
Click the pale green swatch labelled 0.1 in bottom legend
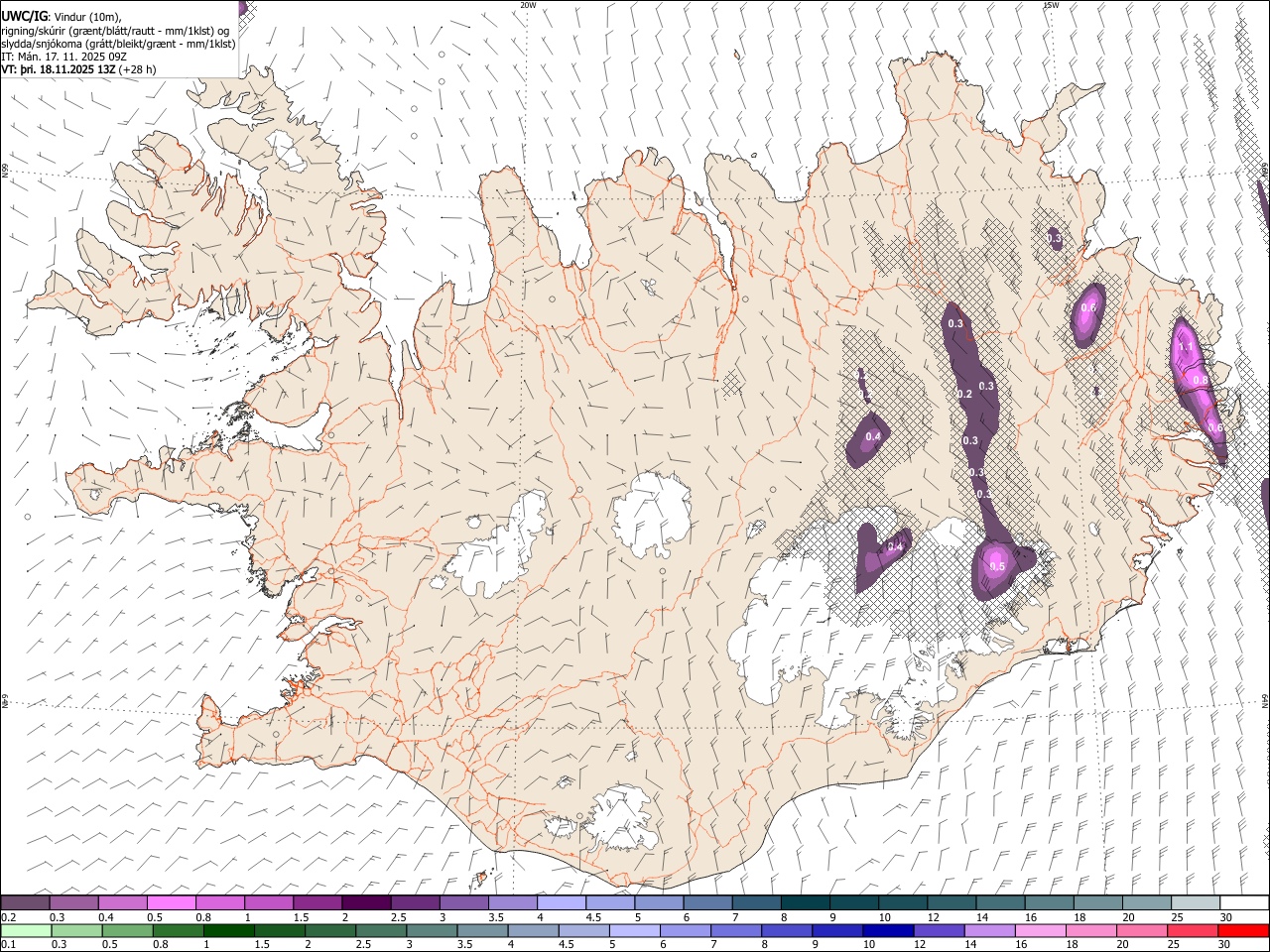26,930
